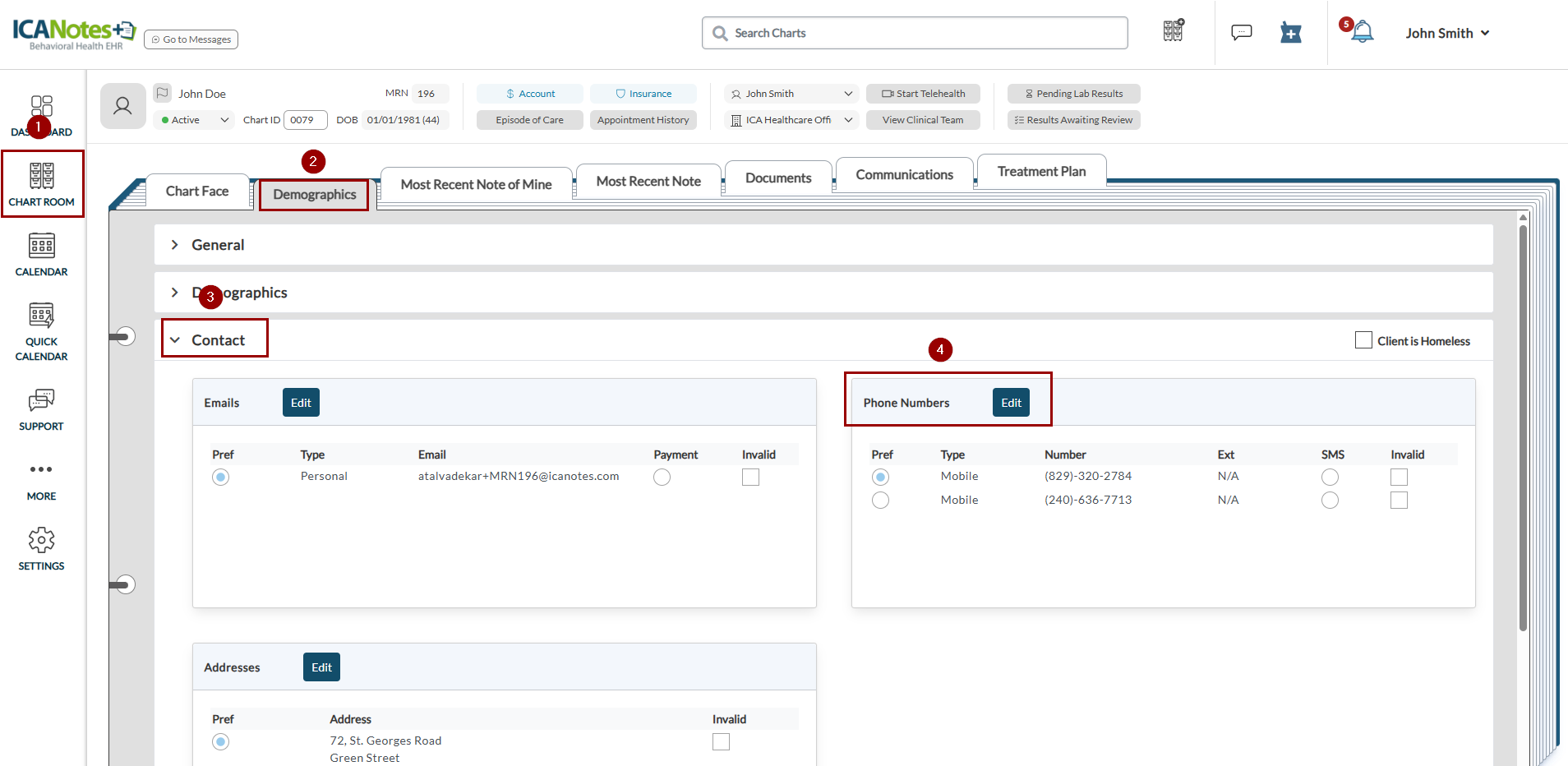Open Appointment History
Screen dimensions: 1568x766
point(643,120)
